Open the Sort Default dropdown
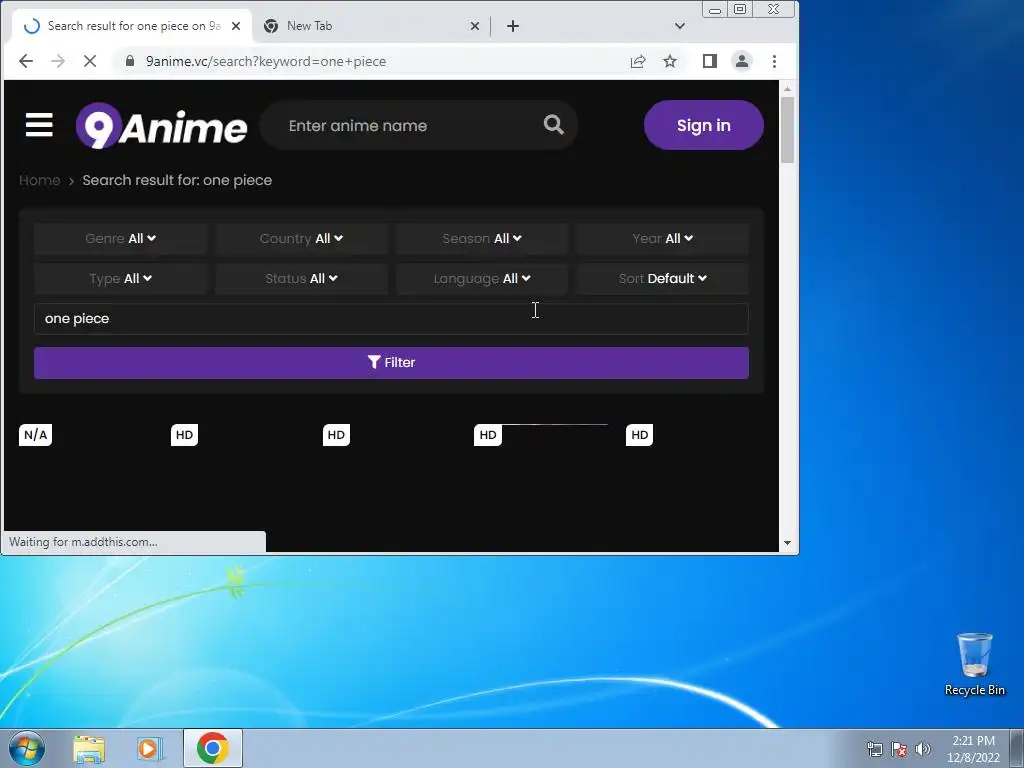Image resolution: width=1024 pixels, height=768 pixels. click(662, 278)
